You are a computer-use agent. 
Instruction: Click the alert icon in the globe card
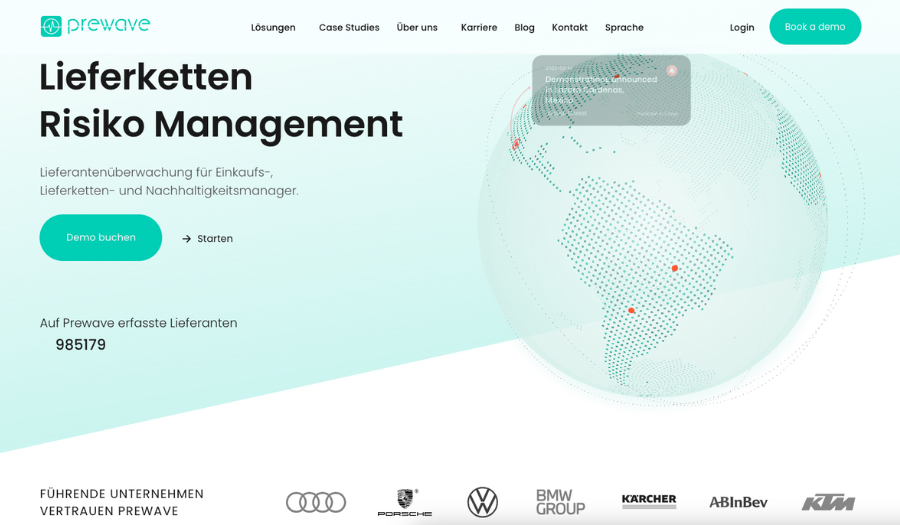[x=672, y=71]
